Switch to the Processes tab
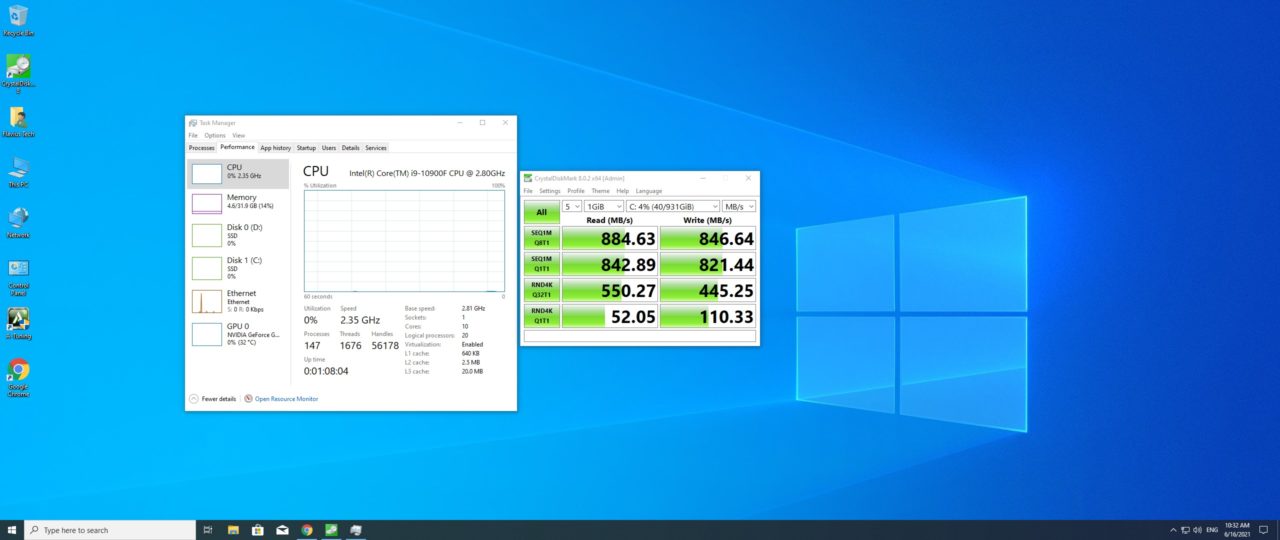This screenshot has height=540, width=1280. coord(202,148)
